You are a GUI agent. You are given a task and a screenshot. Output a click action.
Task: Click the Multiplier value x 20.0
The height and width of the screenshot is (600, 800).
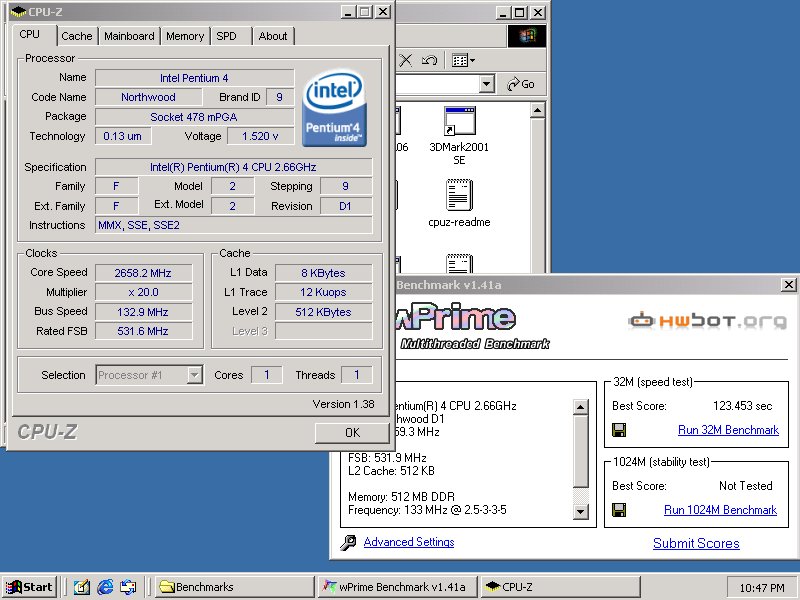pyautogui.click(x=143, y=292)
